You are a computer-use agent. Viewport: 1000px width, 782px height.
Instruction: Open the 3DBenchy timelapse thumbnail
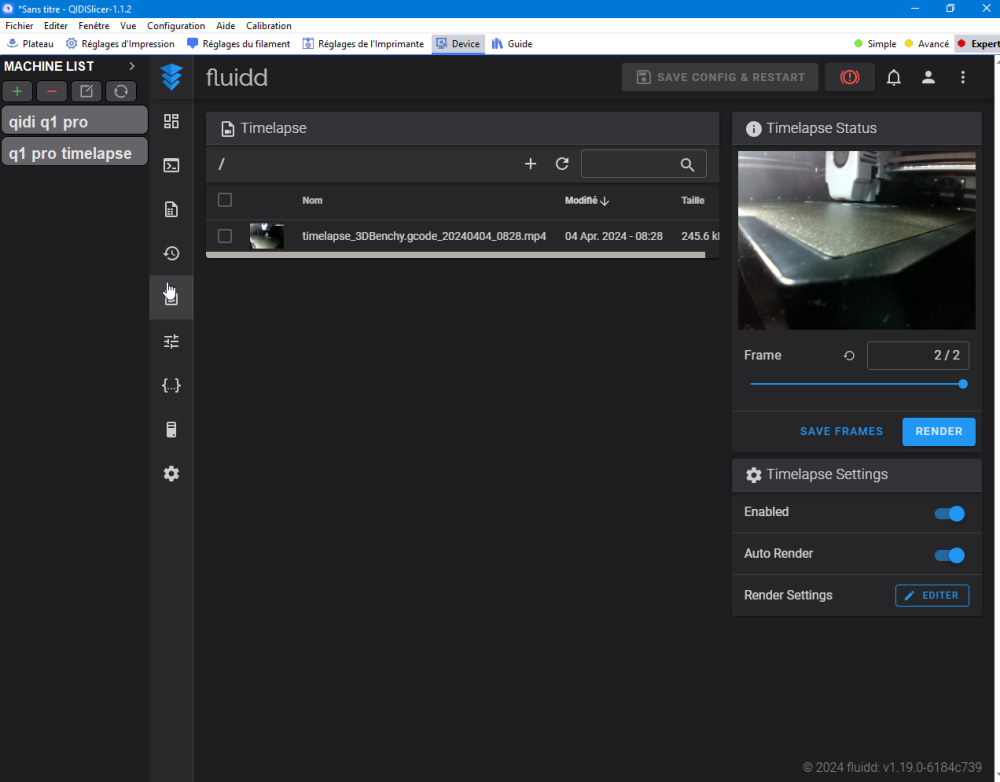point(267,236)
